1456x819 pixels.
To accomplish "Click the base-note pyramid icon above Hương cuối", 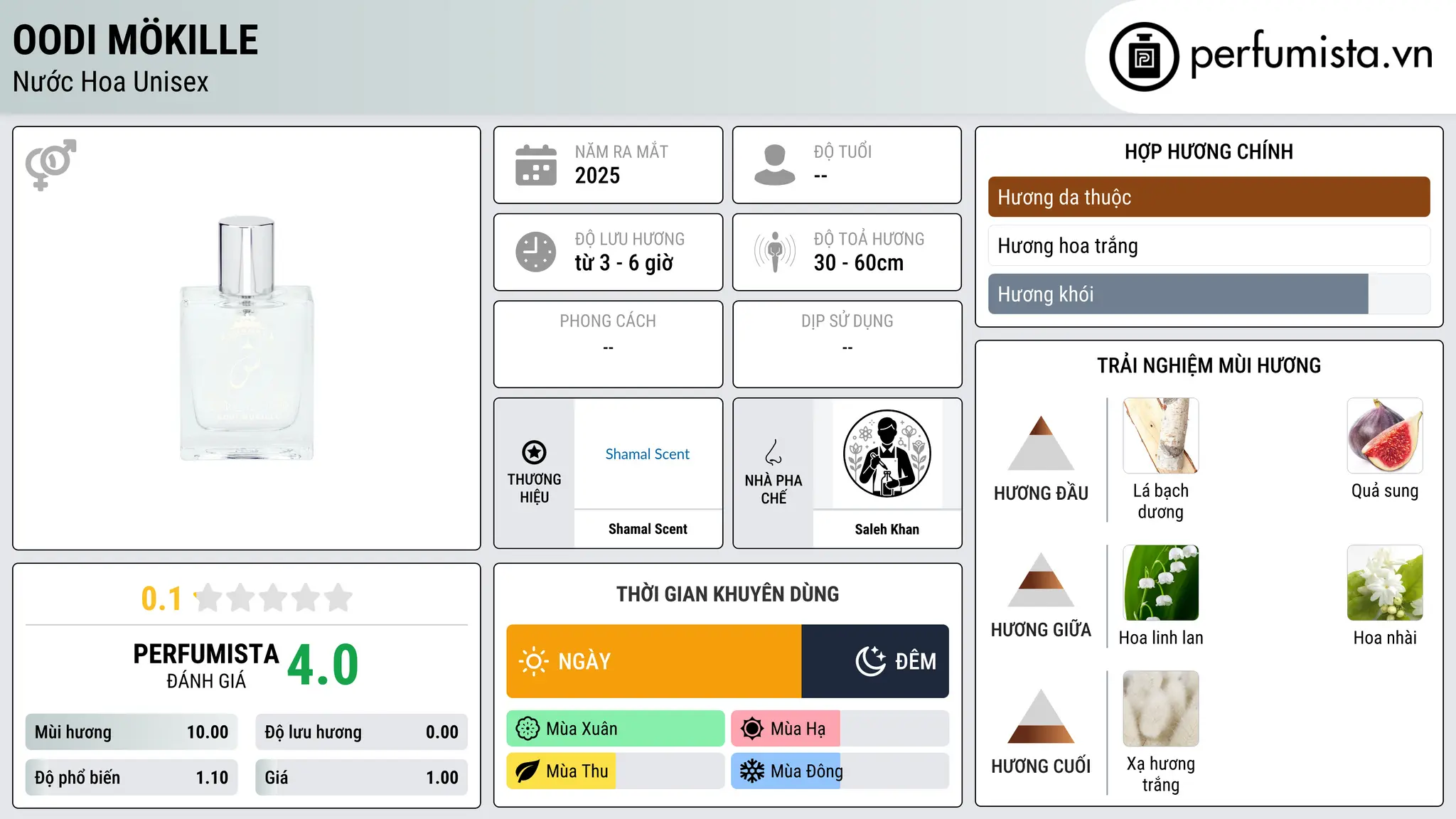I will click(x=1041, y=716).
